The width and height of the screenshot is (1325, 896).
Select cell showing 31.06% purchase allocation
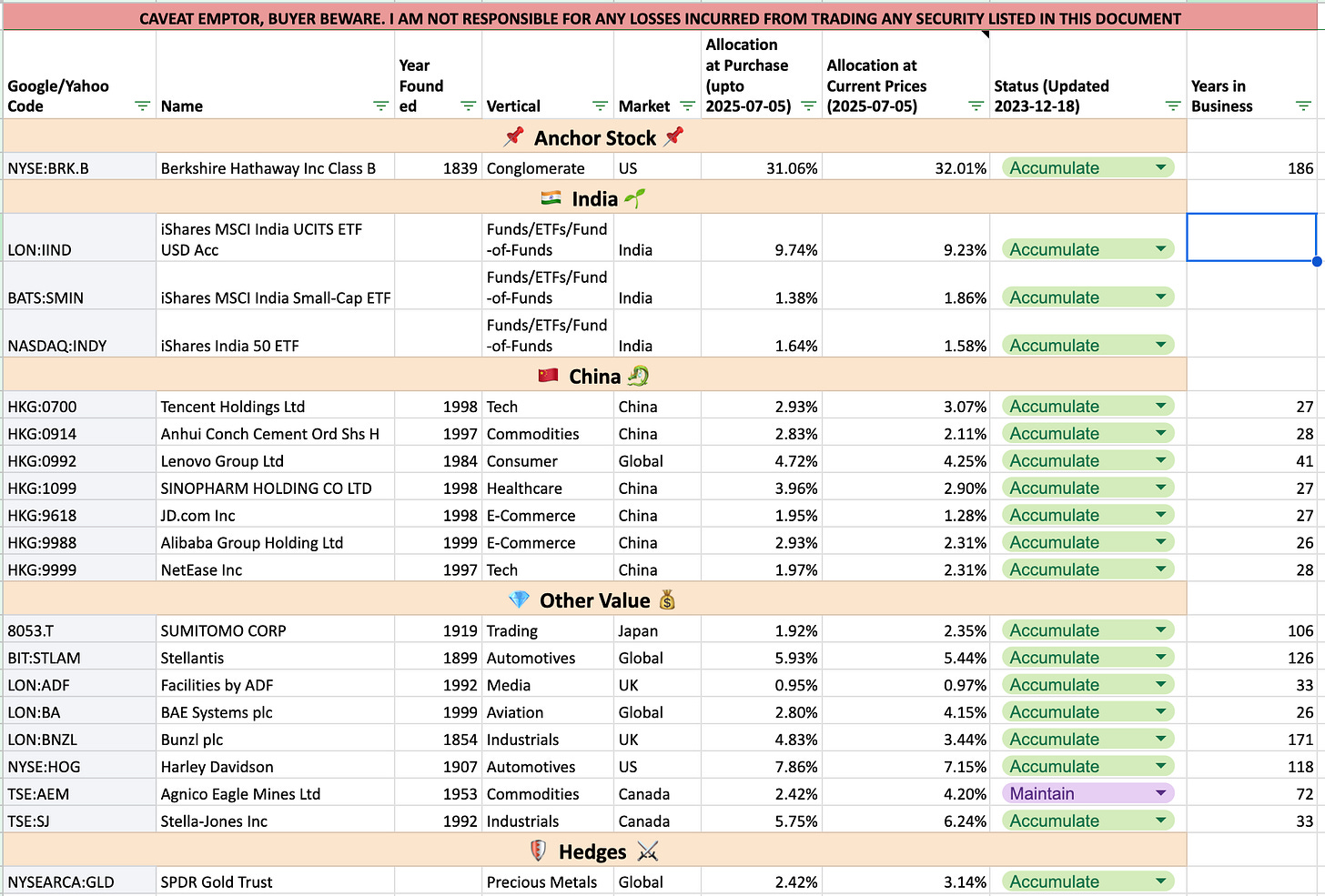pos(762,167)
